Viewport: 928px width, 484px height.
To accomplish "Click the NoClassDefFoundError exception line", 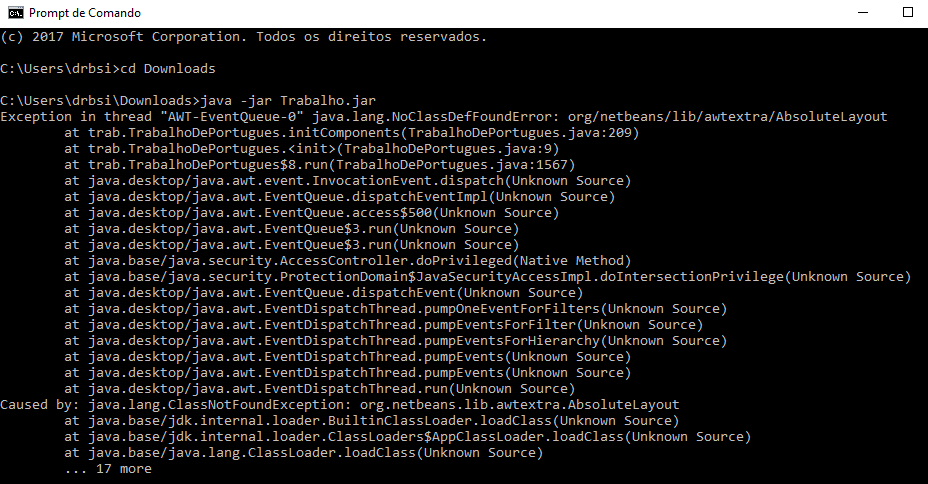I will [x=444, y=117].
